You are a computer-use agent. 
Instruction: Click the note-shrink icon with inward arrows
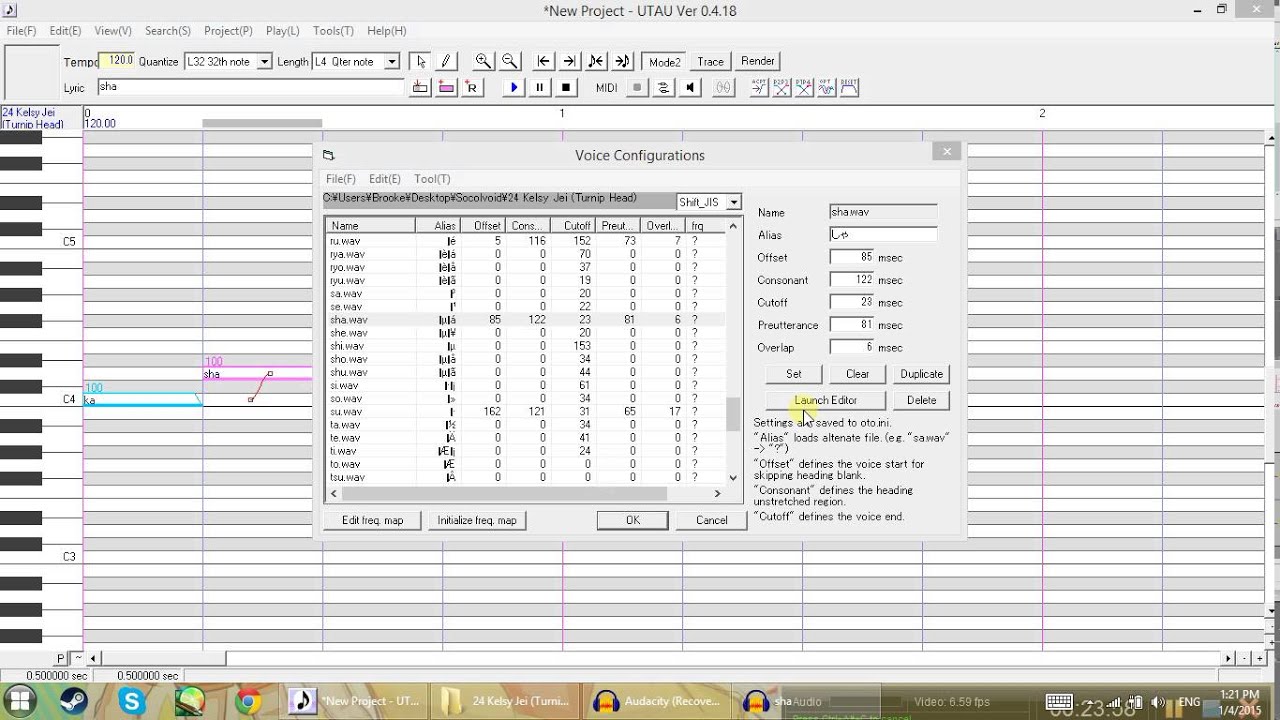(596, 61)
